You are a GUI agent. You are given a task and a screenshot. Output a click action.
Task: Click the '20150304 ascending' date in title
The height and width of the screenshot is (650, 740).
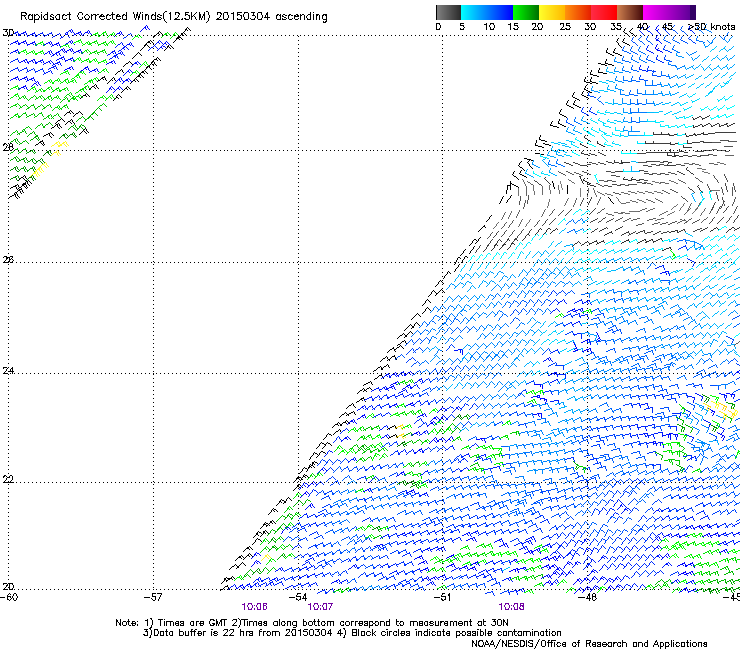(271, 17)
